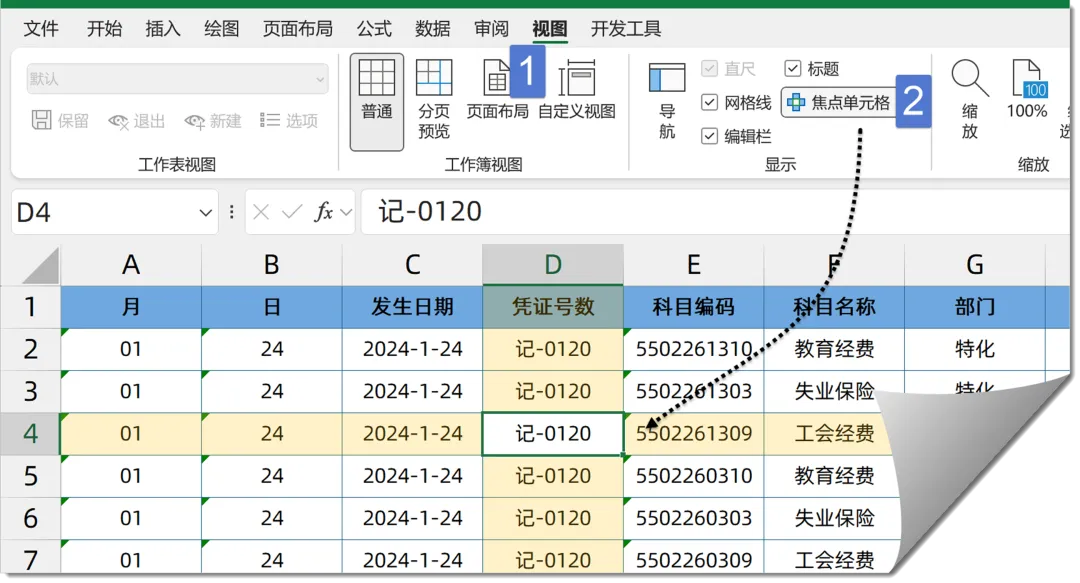Click the formula bar showing 记-0120
The image size is (1080, 583).
click(x=700, y=212)
